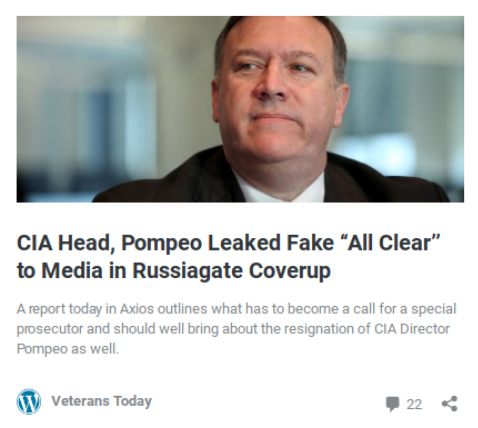Image resolution: width=478 pixels, height=428 pixels.
Task: Open the 22 comments count
Action: point(414,404)
